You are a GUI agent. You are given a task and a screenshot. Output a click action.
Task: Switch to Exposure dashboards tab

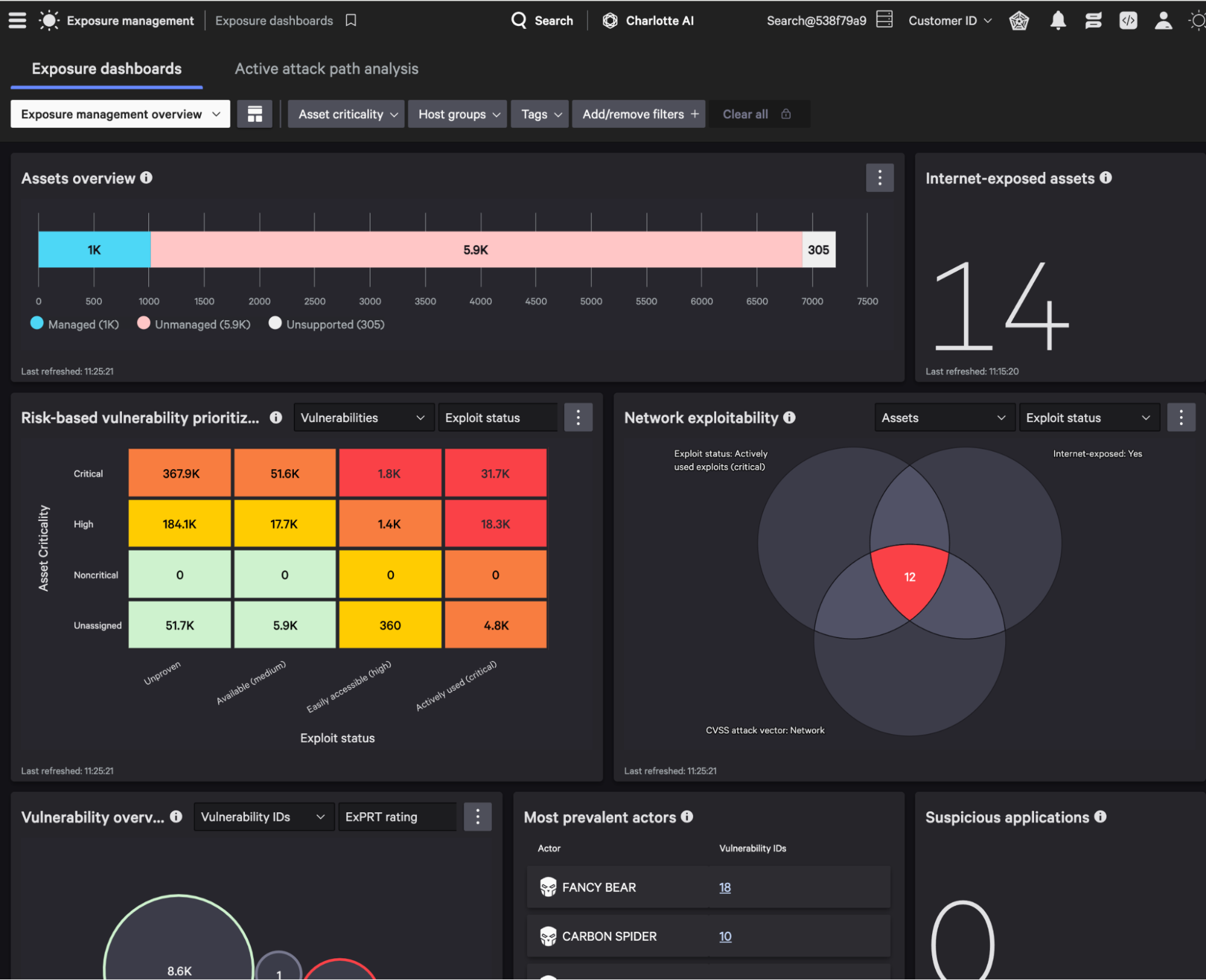click(x=106, y=69)
